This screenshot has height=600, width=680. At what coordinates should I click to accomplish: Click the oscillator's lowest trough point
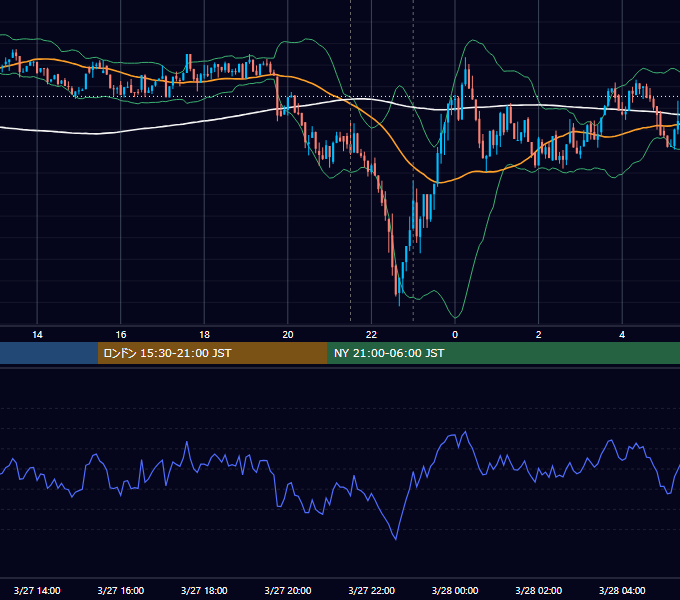coord(396,539)
